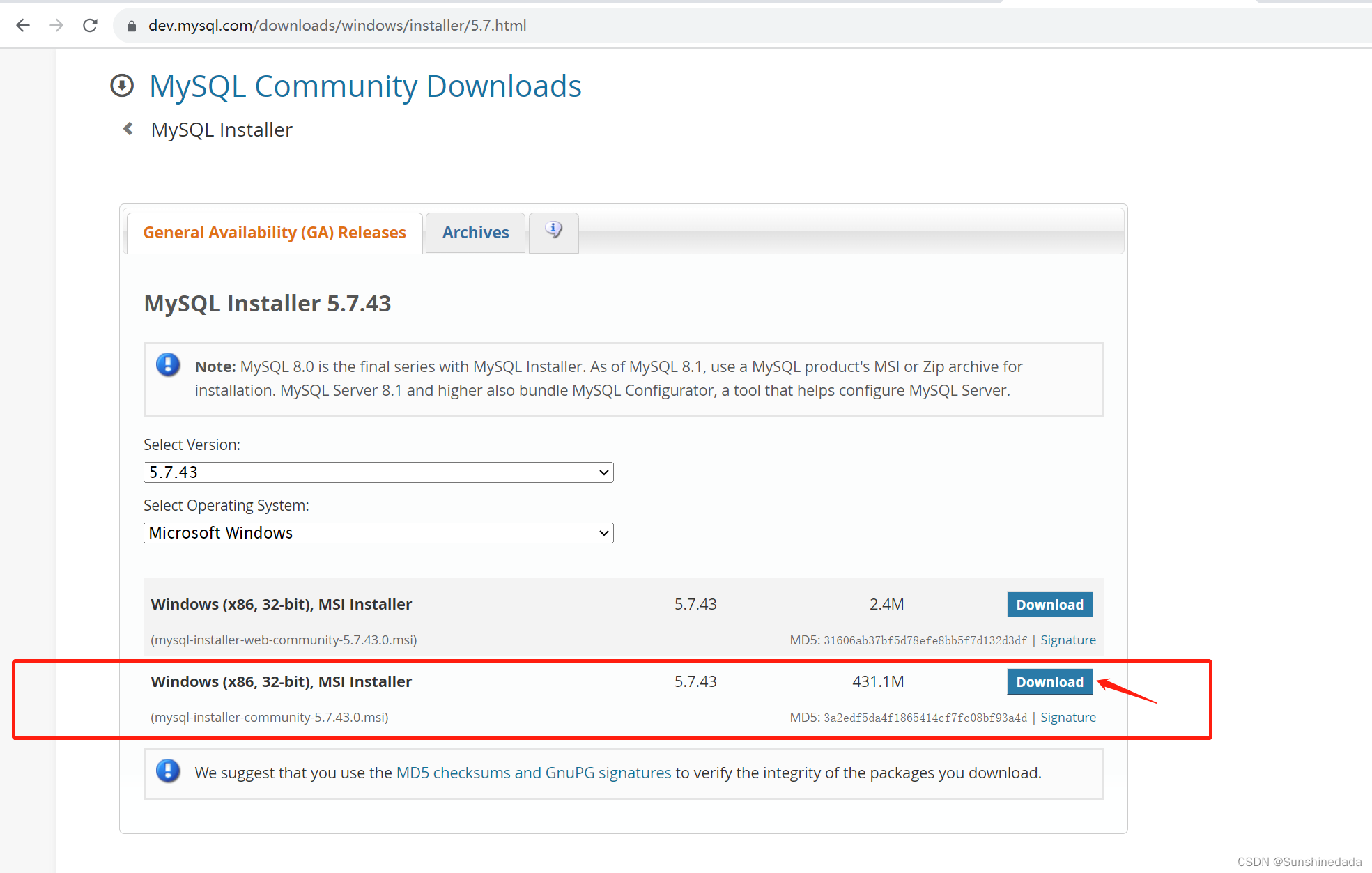The width and height of the screenshot is (1372, 873).
Task: Click the MySQL Installer 5.7.43 heading
Action: point(268,304)
